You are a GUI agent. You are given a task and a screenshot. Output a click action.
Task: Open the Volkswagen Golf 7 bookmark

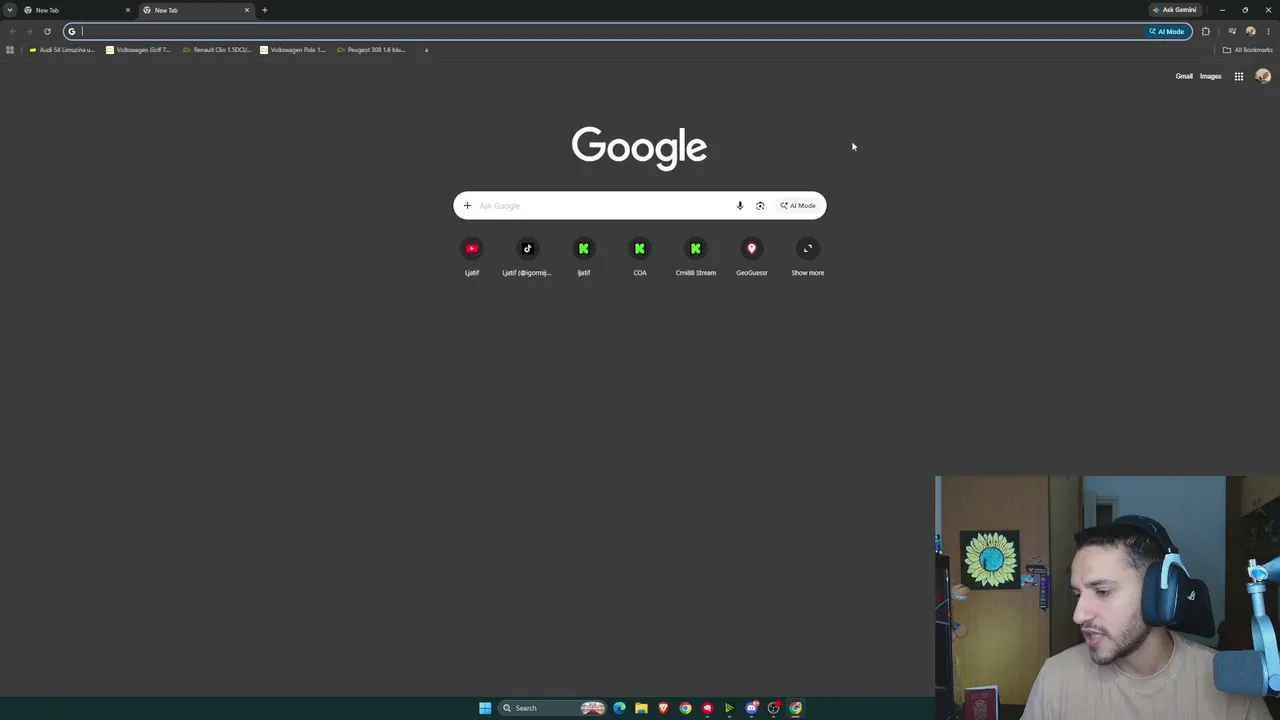pos(139,50)
